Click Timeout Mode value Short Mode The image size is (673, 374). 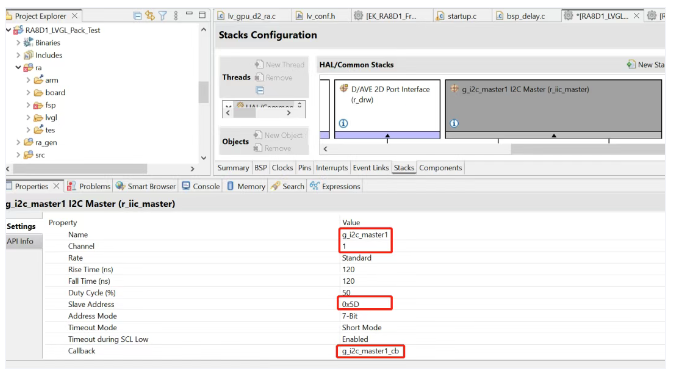362,327
